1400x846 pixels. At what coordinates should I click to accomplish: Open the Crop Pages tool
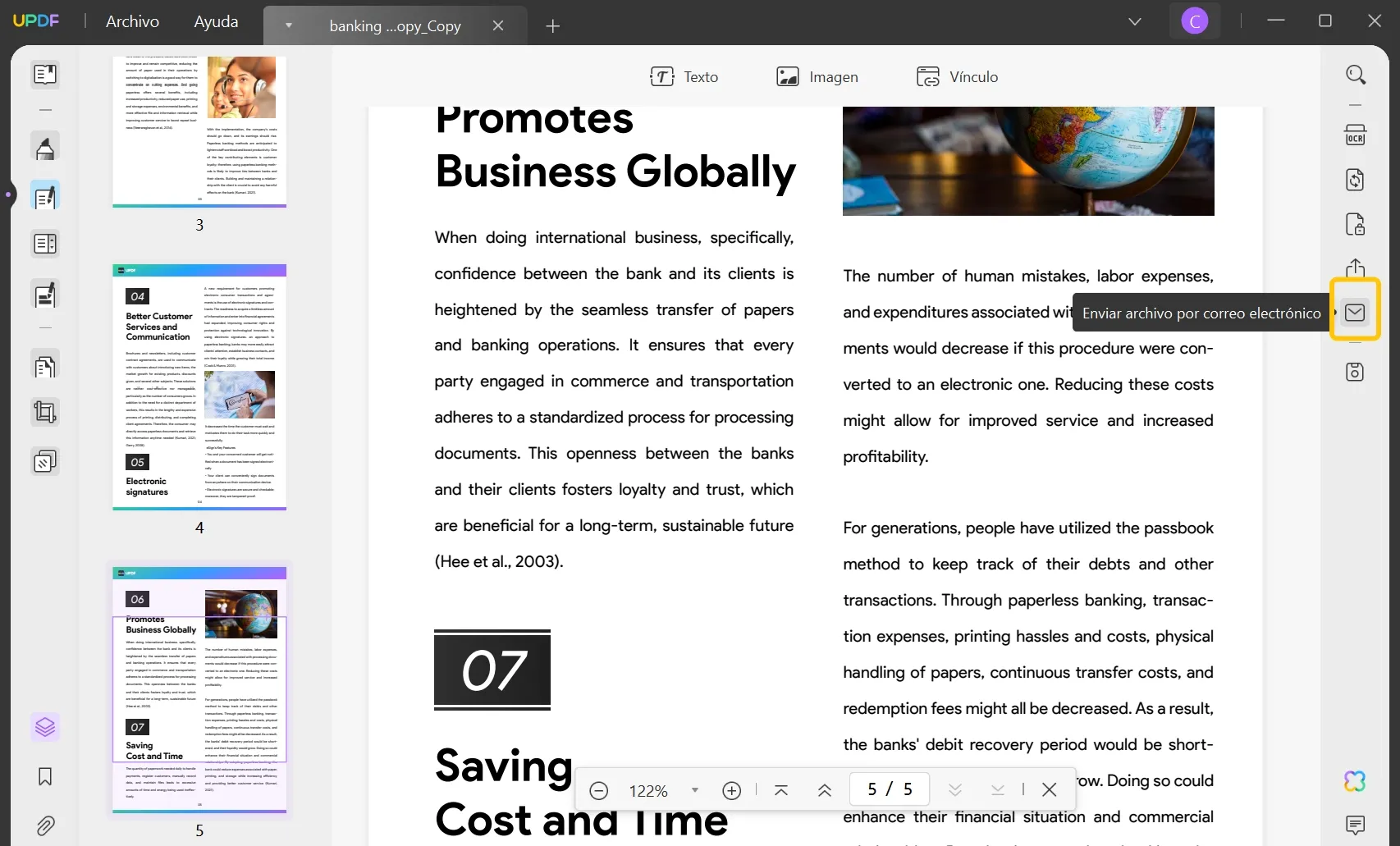(45, 412)
